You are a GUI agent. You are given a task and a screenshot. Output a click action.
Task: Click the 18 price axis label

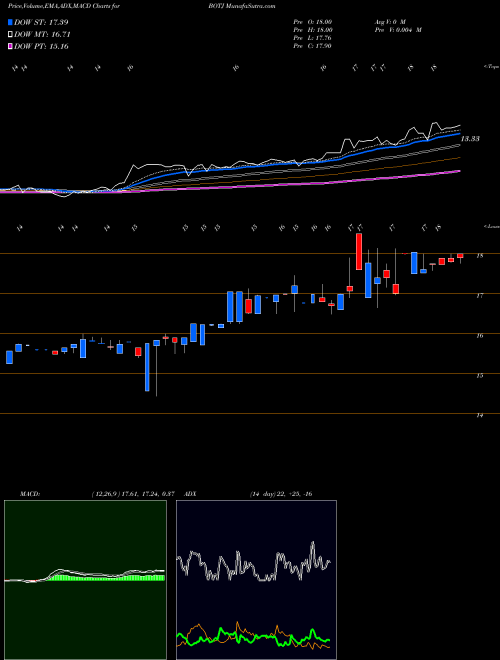click(x=479, y=255)
